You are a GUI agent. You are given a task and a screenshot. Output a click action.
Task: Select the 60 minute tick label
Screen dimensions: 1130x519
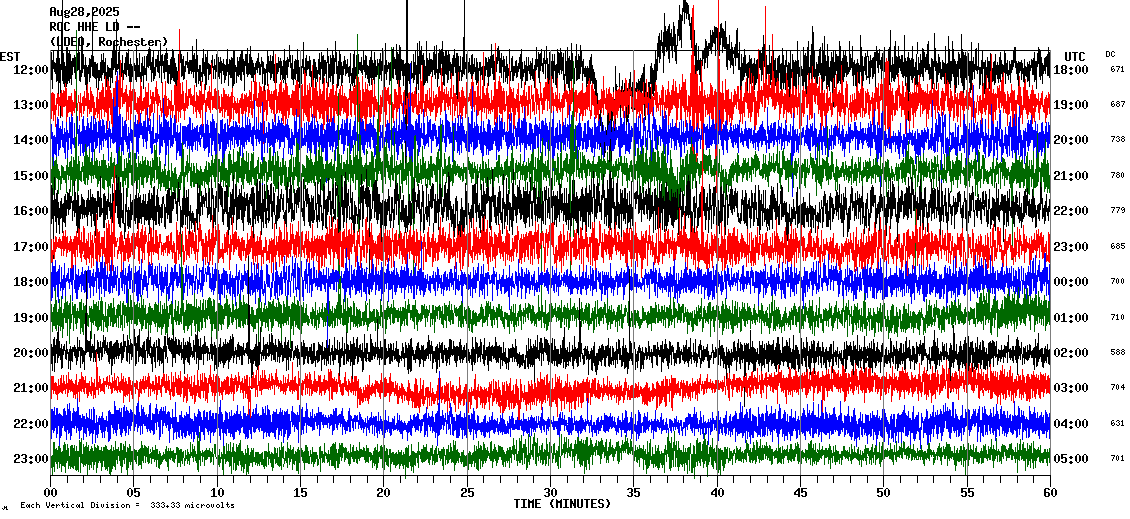[1049, 492]
